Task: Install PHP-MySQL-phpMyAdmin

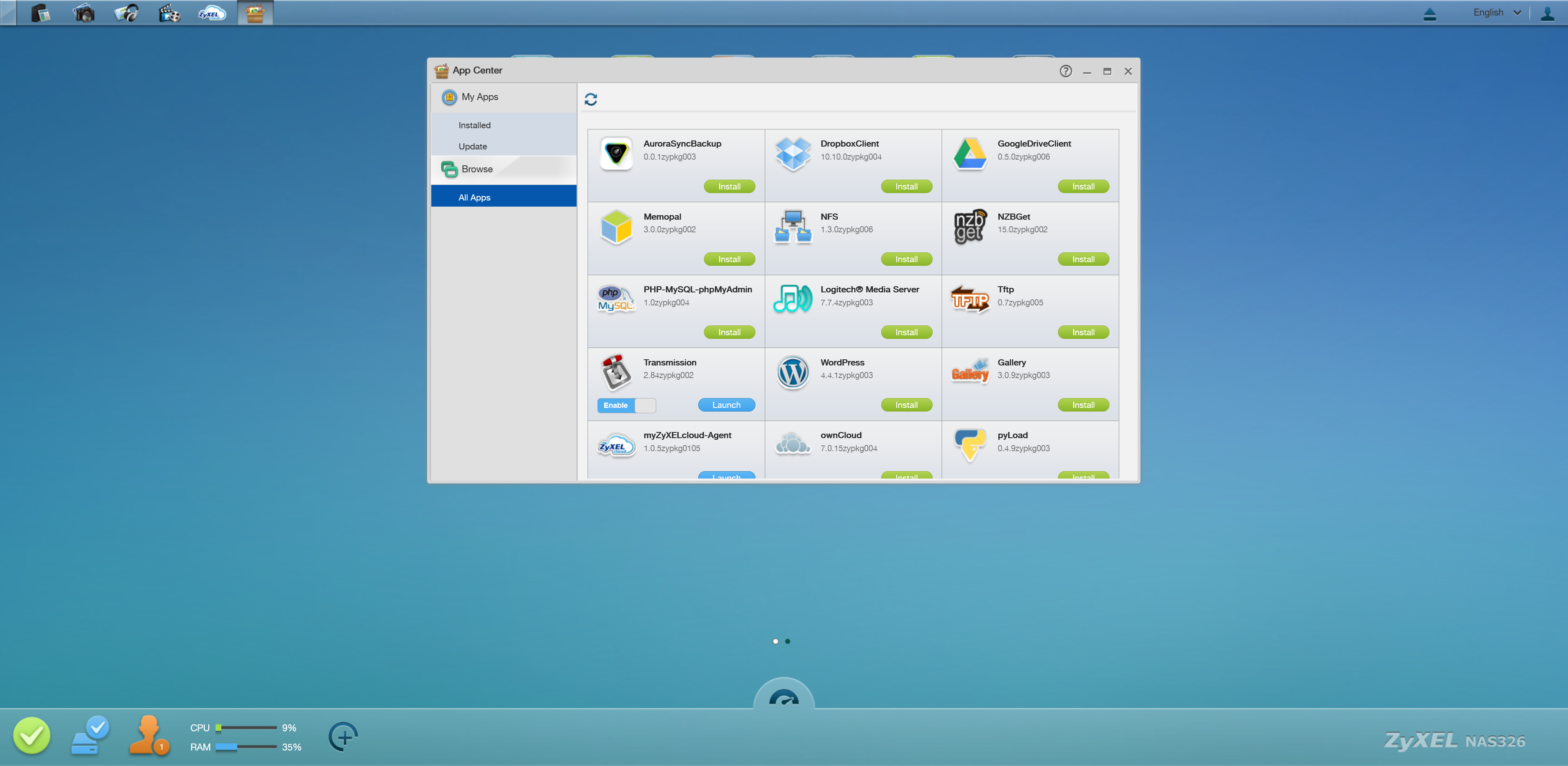Action: pyautogui.click(x=729, y=332)
